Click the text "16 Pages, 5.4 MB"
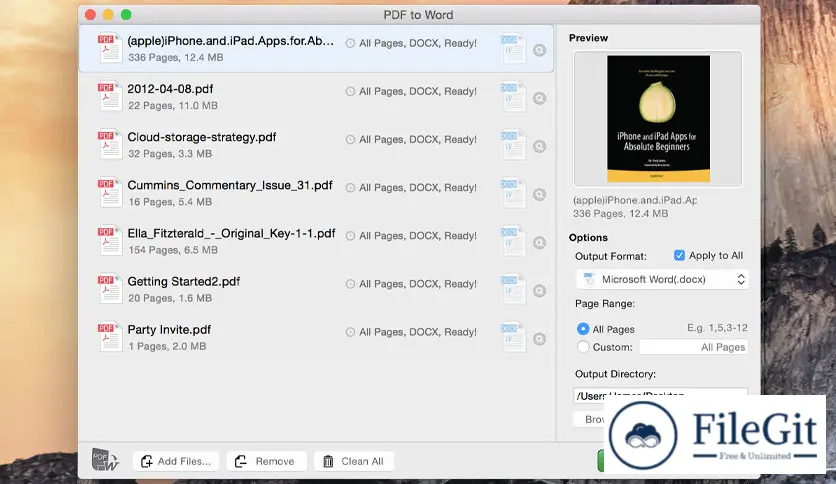This screenshot has height=484, width=836. pos(170,202)
